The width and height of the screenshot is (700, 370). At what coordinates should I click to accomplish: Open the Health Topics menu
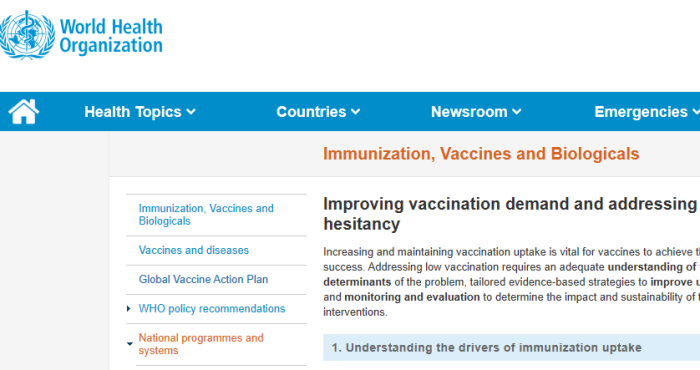point(140,112)
